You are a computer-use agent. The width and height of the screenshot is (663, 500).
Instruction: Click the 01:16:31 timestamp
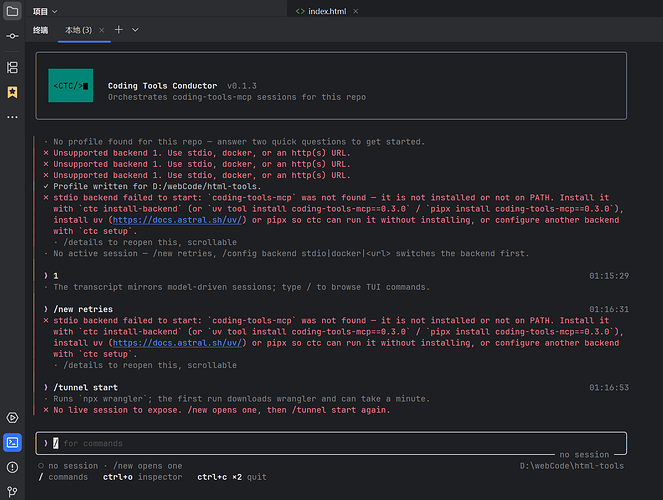[609, 309]
